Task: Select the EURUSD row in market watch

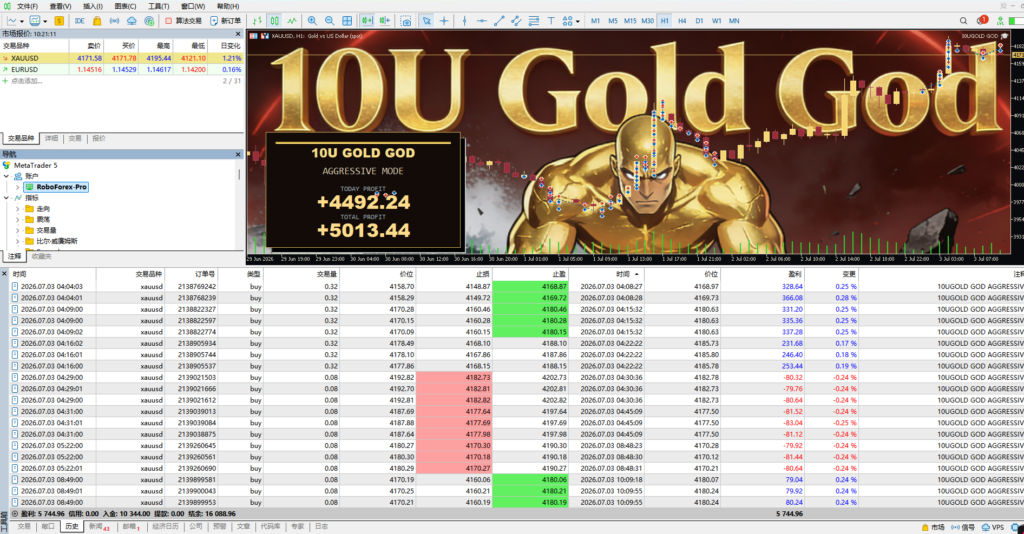Action: [122, 69]
